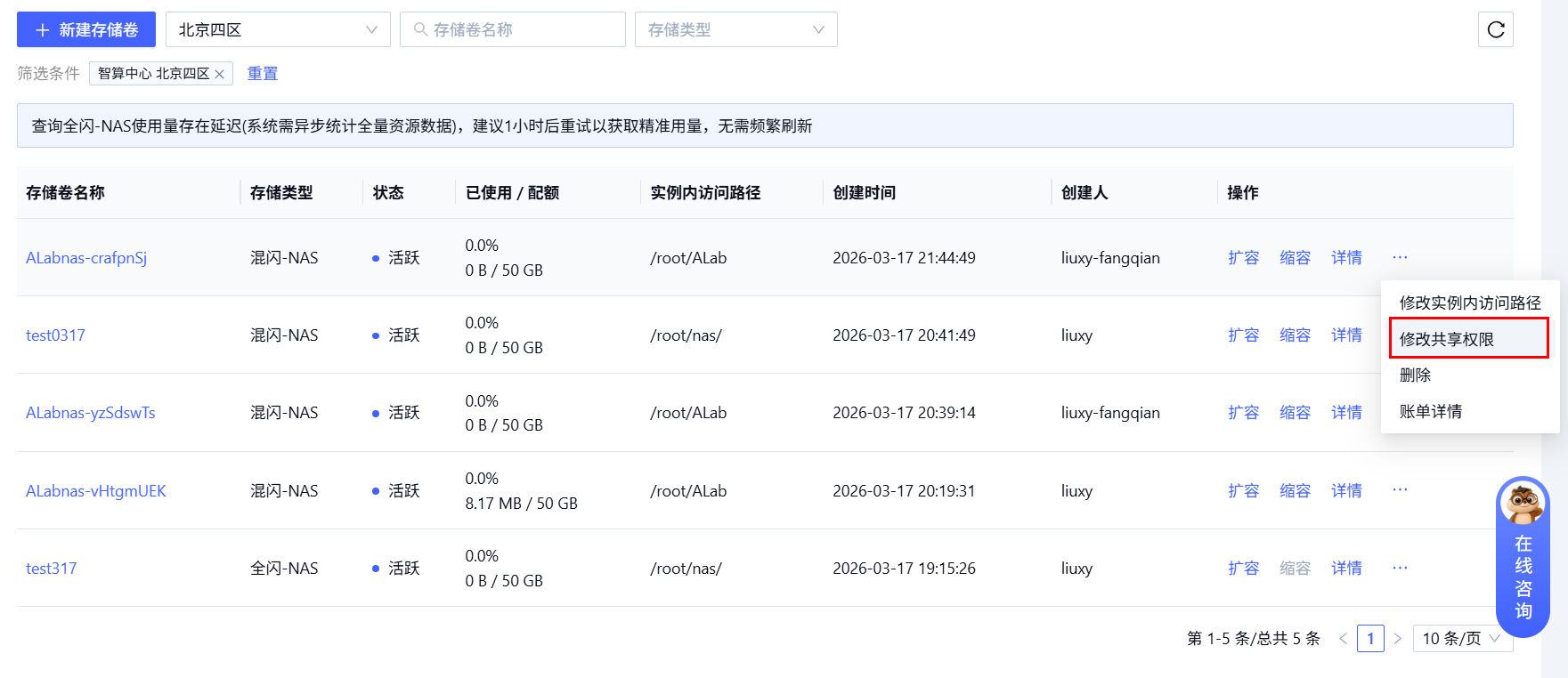Expand the 北京四区 region dropdown
This screenshot has width=1568, height=678.
pos(278,29)
